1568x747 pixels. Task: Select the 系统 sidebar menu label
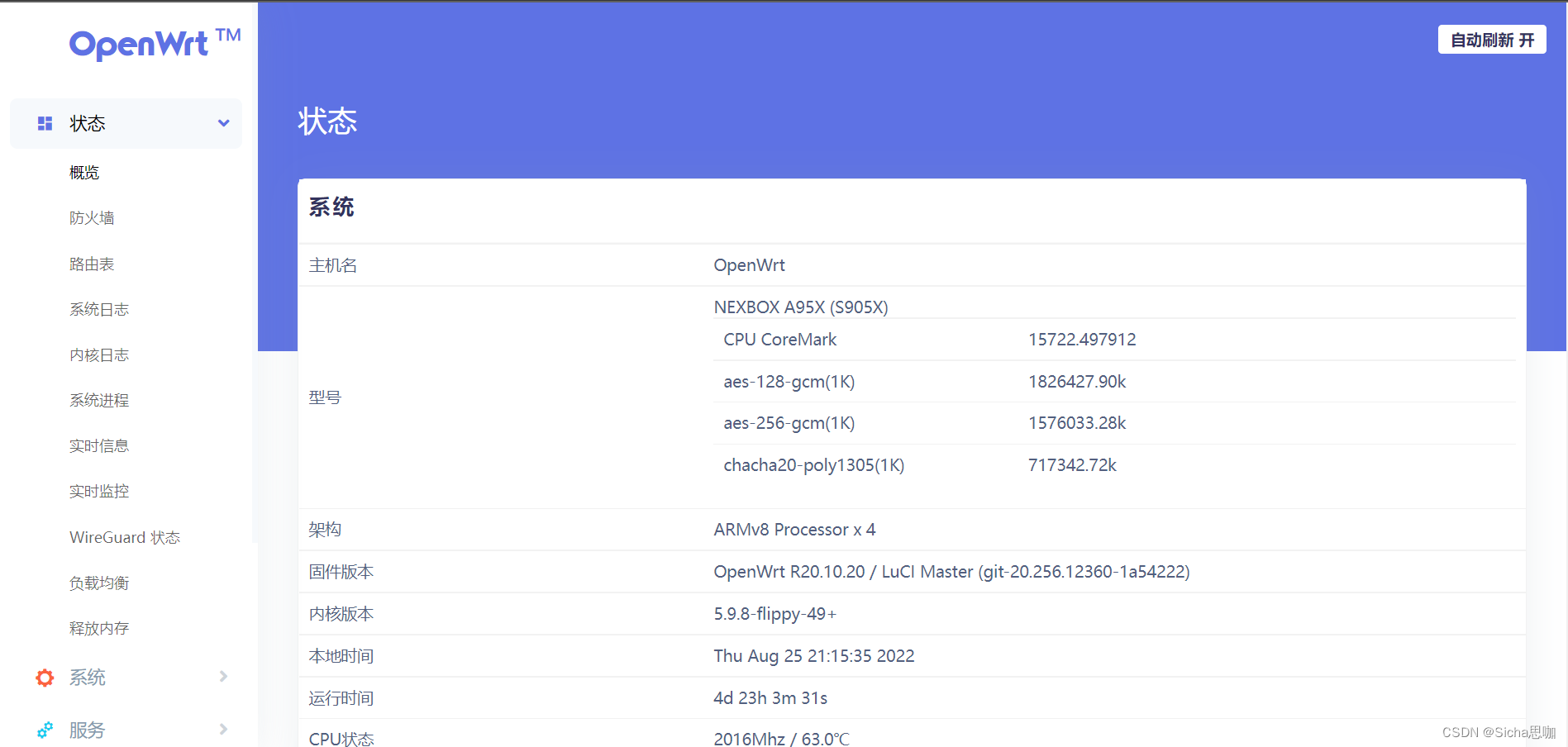[88, 678]
